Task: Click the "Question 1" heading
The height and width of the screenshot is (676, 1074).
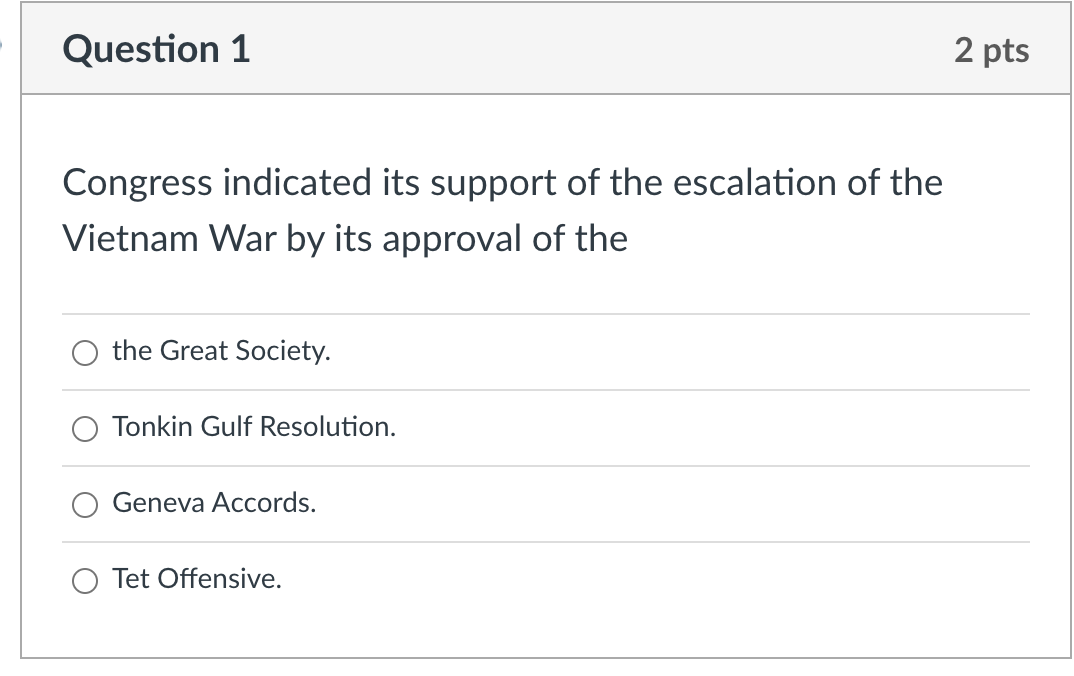Action: (156, 49)
